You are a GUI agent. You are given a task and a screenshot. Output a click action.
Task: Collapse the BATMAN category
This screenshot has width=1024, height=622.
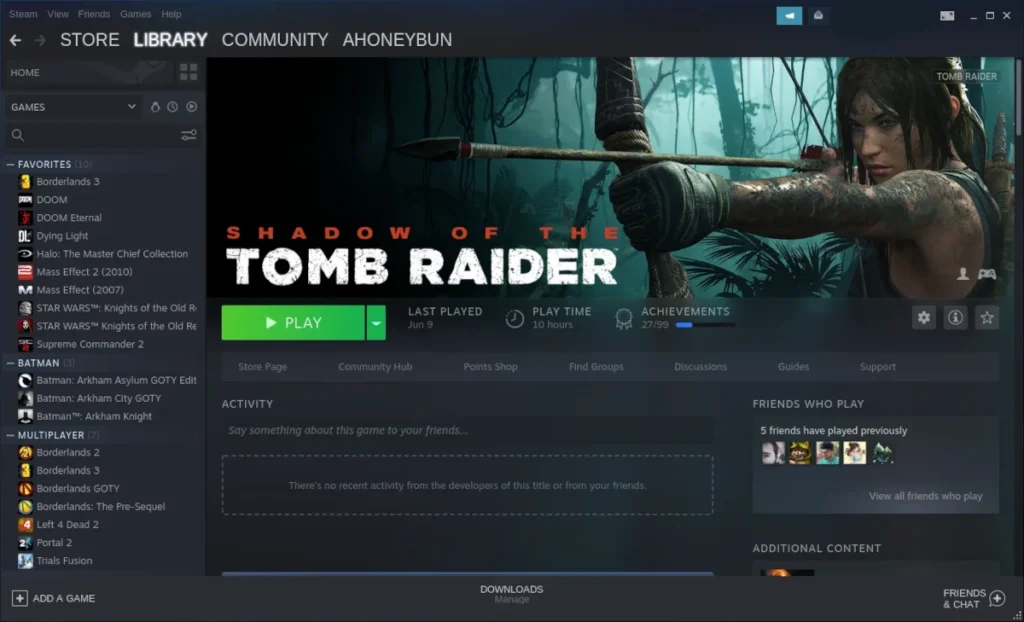pyautogui.click(x=10, y=363)
